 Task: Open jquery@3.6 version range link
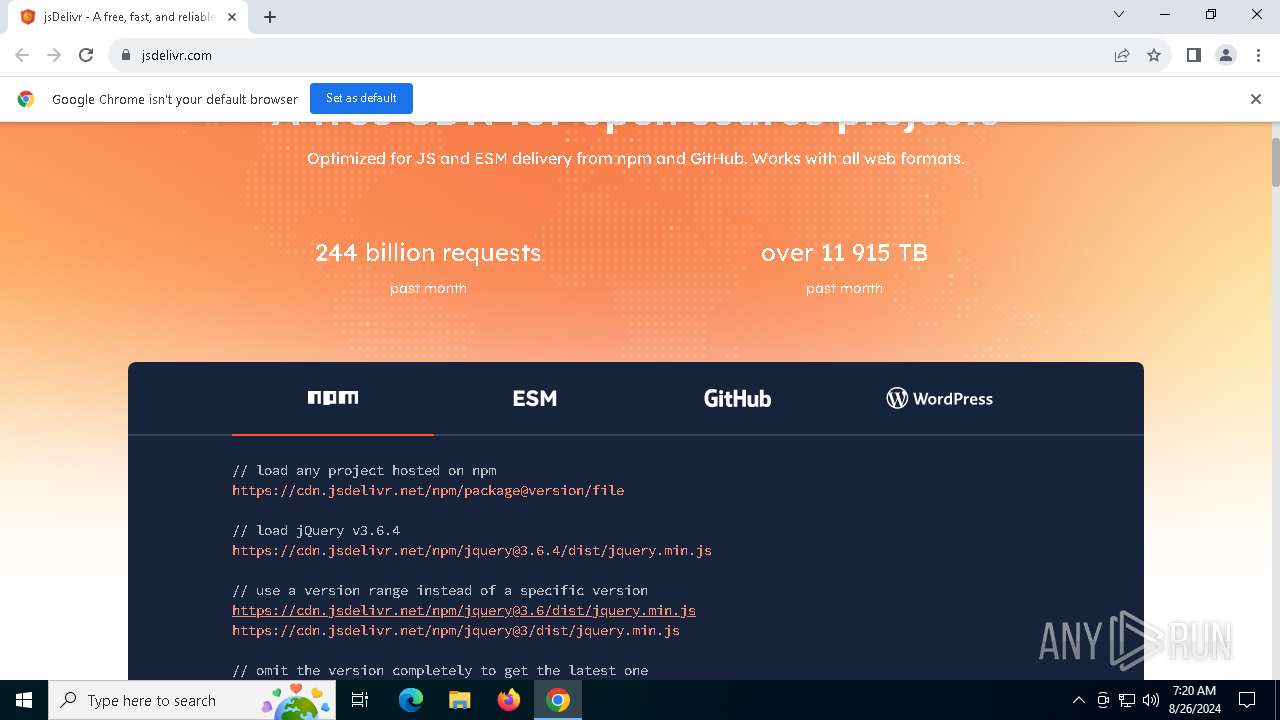[x=464, y=610]
